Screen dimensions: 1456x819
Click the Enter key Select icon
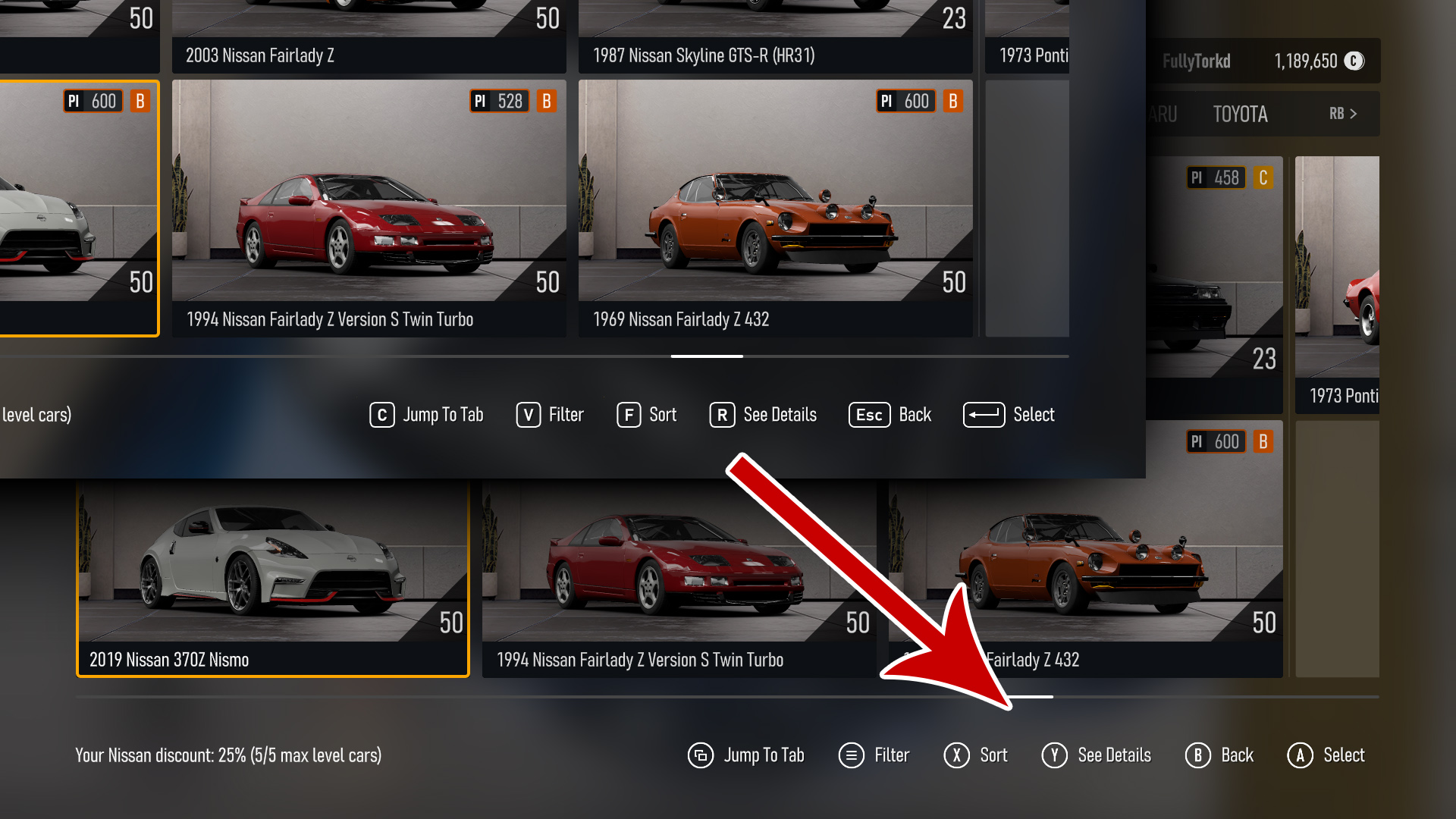(x=984, y=415)
